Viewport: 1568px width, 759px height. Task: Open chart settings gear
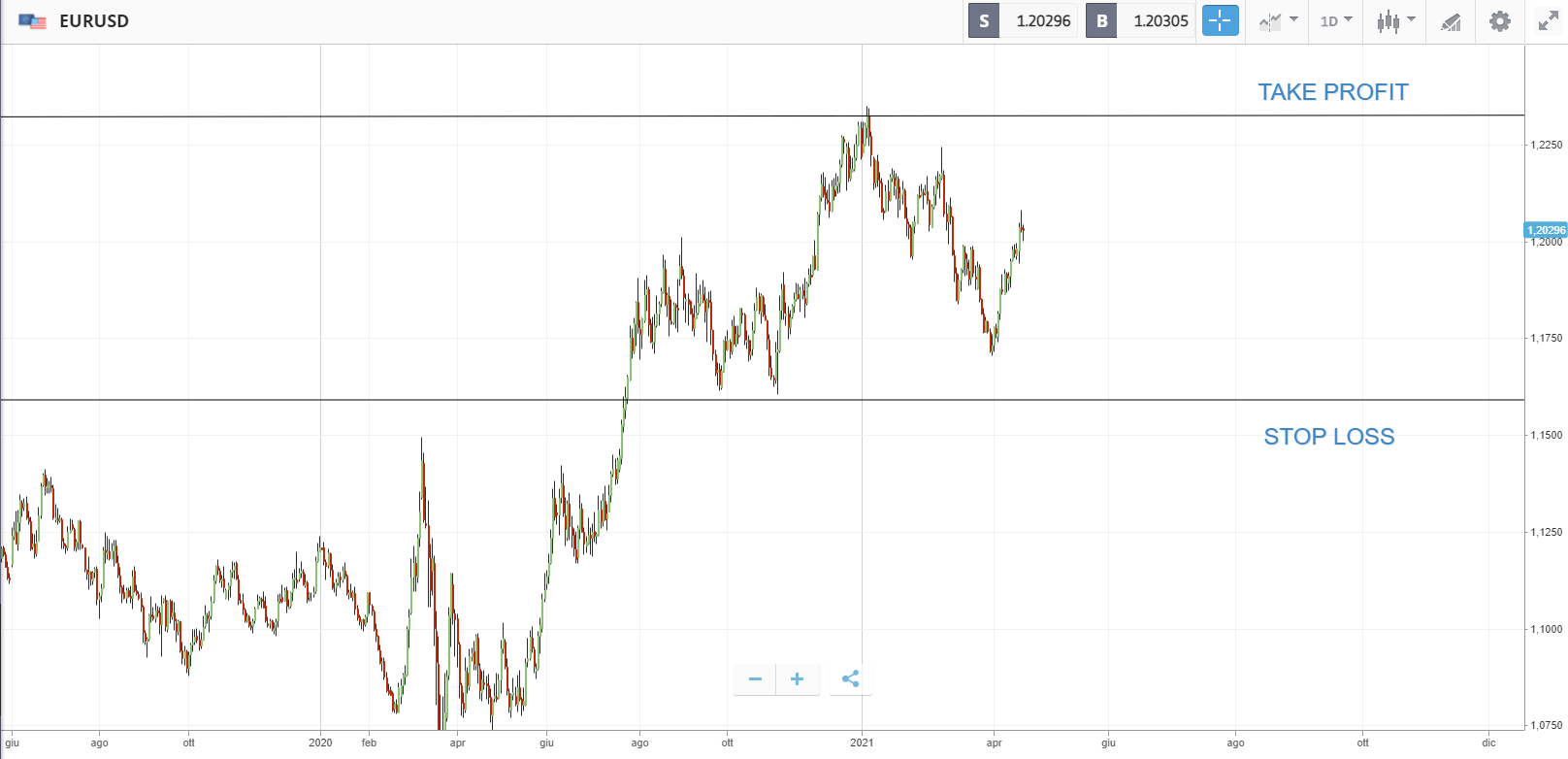(1500, 20)
